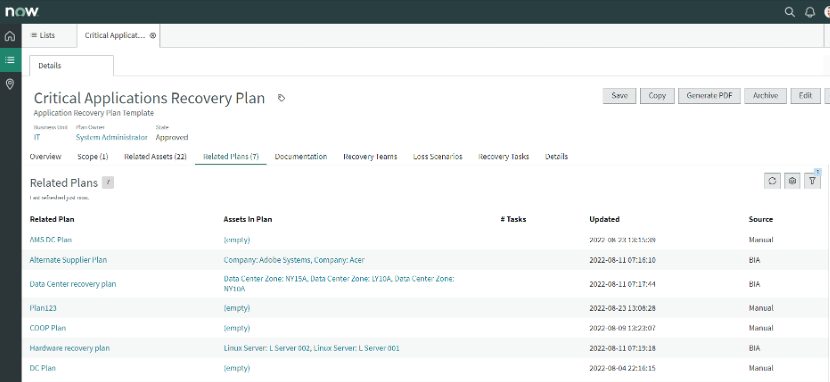This screenshot has height=382, width=830.
Task: Open the Alternate Supplier Plan link
Action: pos(68,260)
